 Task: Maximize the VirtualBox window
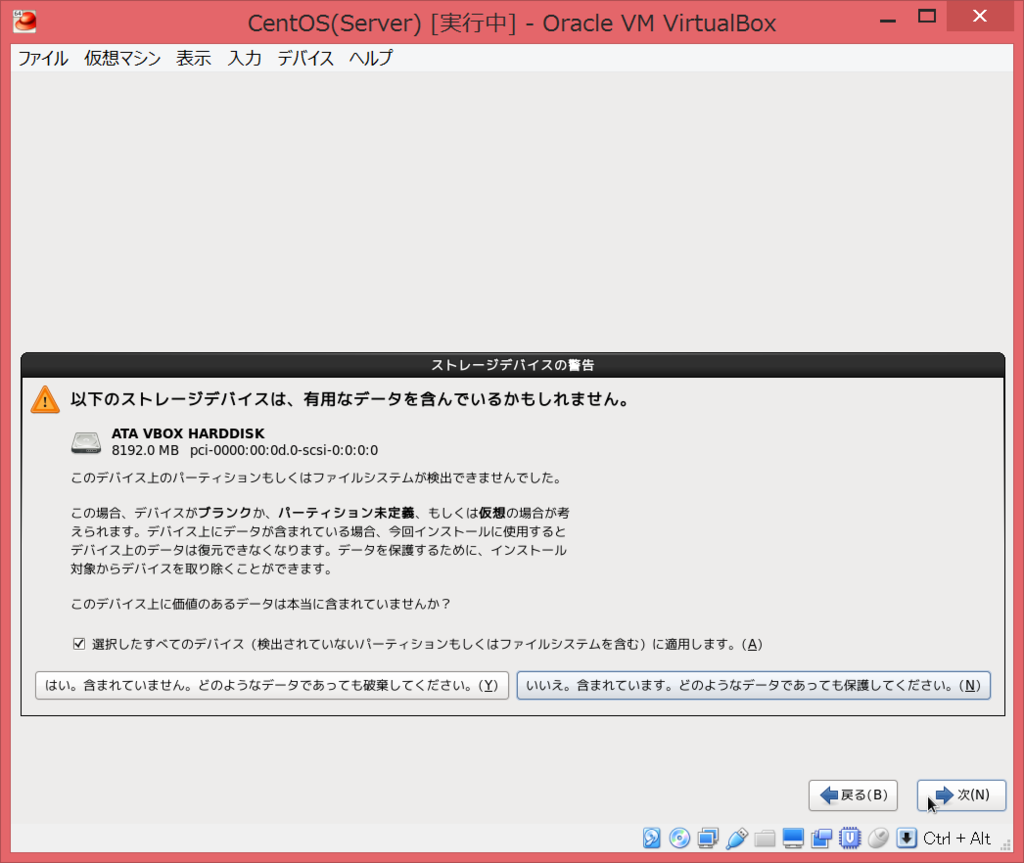tap(927, 17)
